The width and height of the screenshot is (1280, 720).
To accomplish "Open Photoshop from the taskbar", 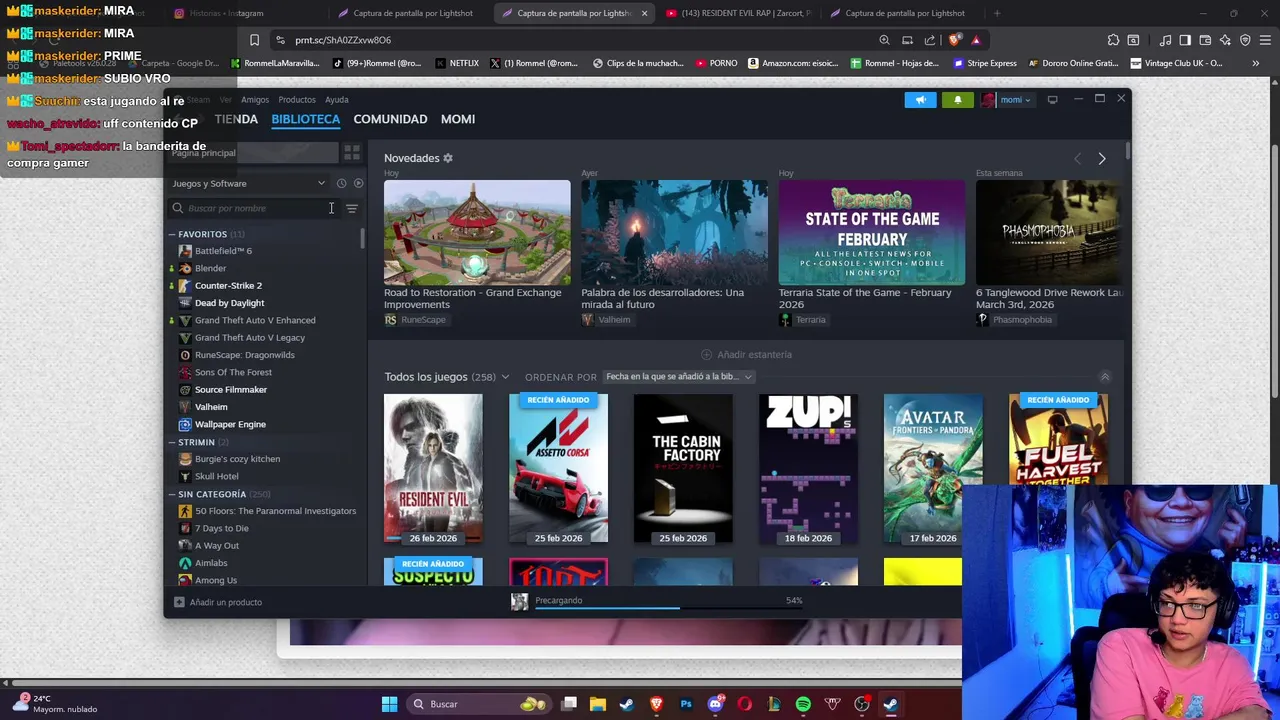I will pyautogui.click(x=686, y=704).
